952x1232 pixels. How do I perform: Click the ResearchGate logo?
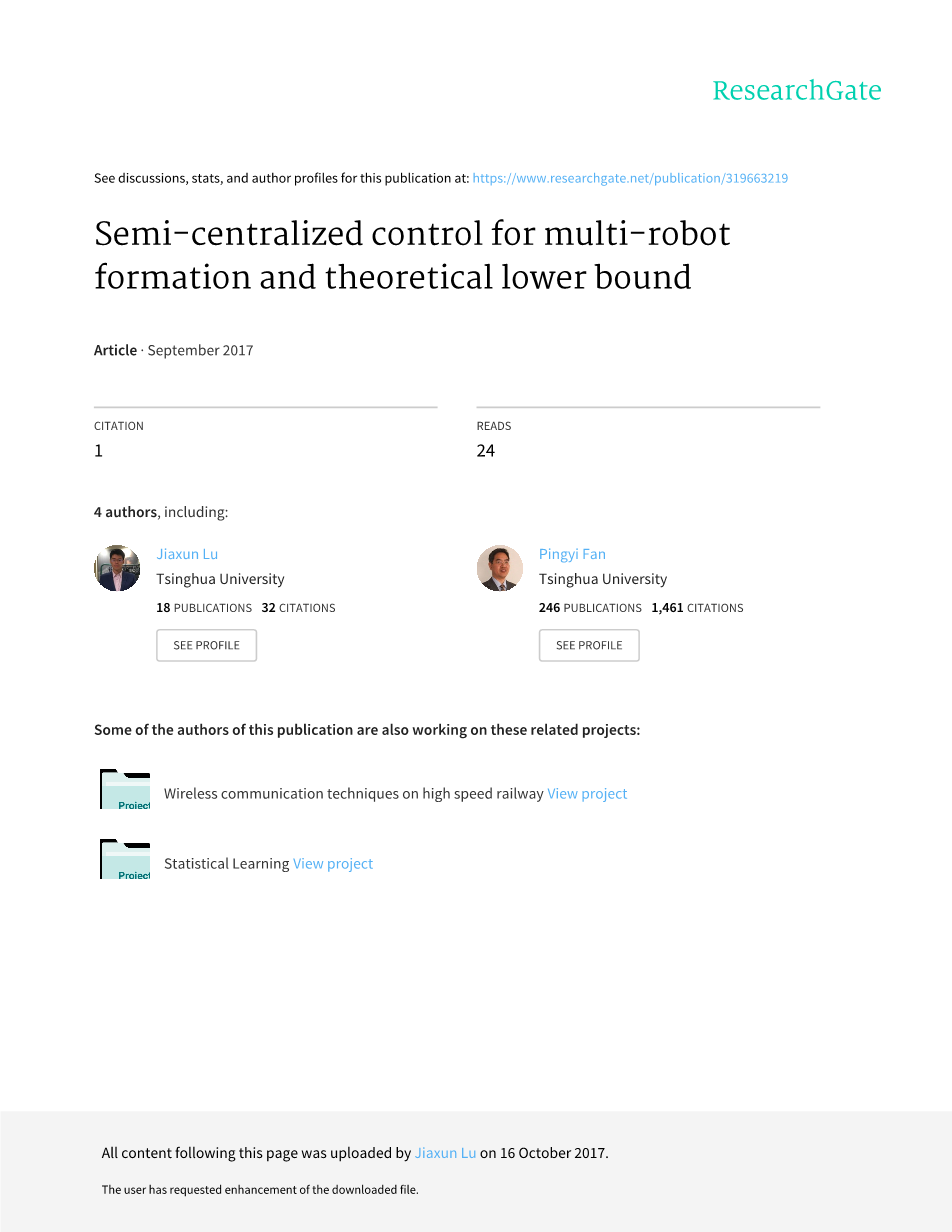coord(796,91)
